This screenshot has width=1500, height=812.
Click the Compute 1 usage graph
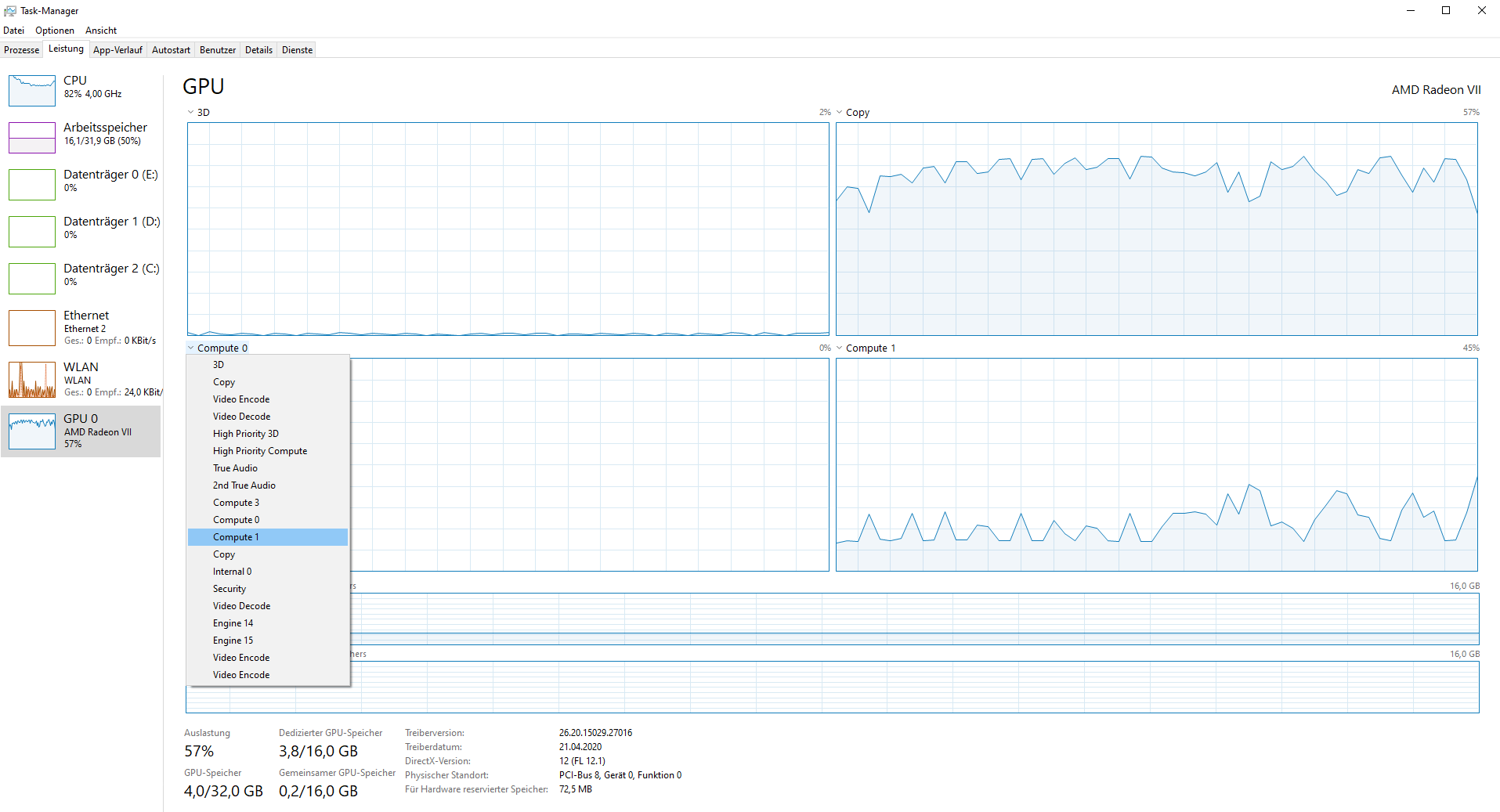coord(1156,464)
